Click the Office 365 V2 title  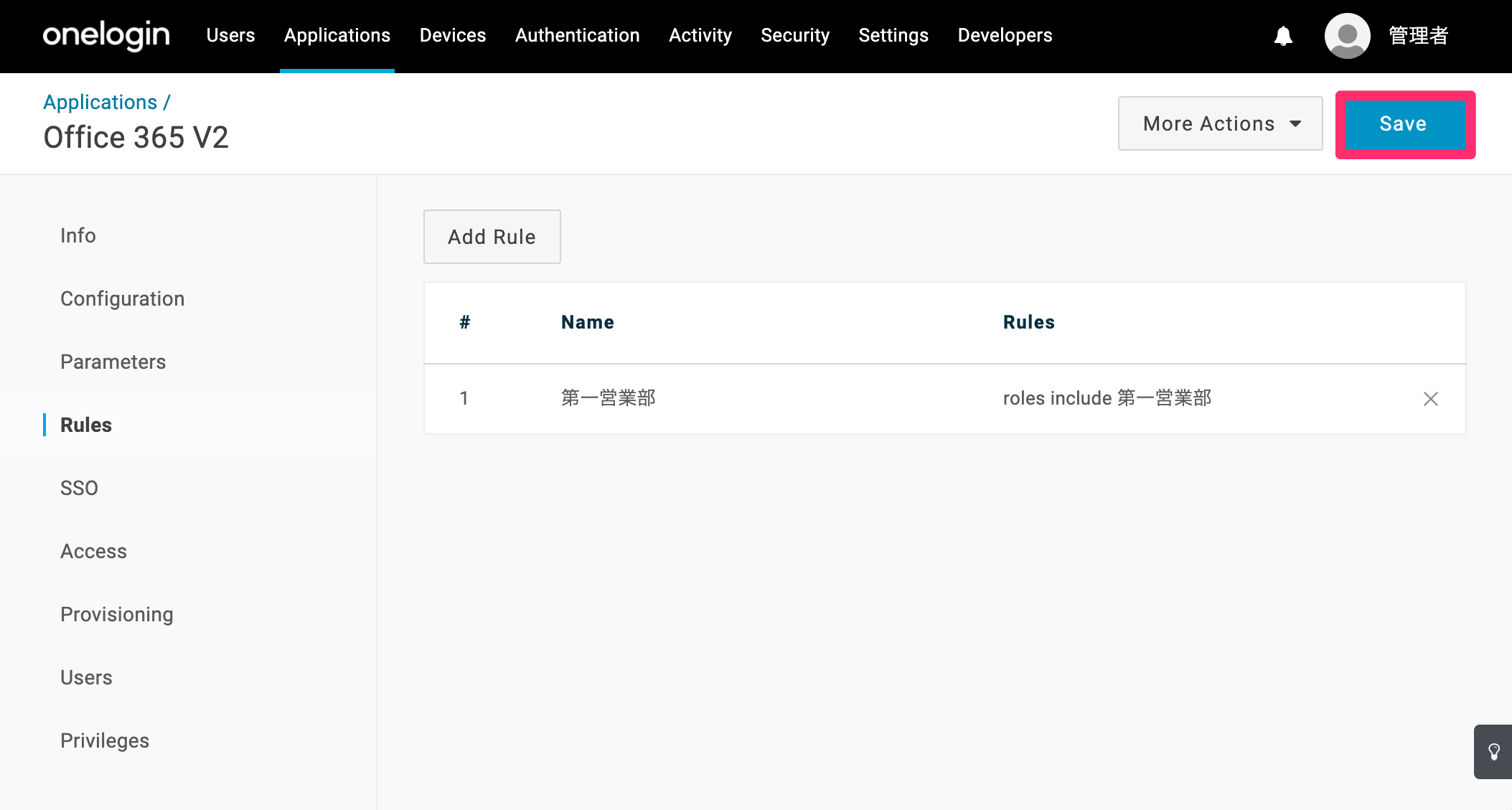(136, 137)
